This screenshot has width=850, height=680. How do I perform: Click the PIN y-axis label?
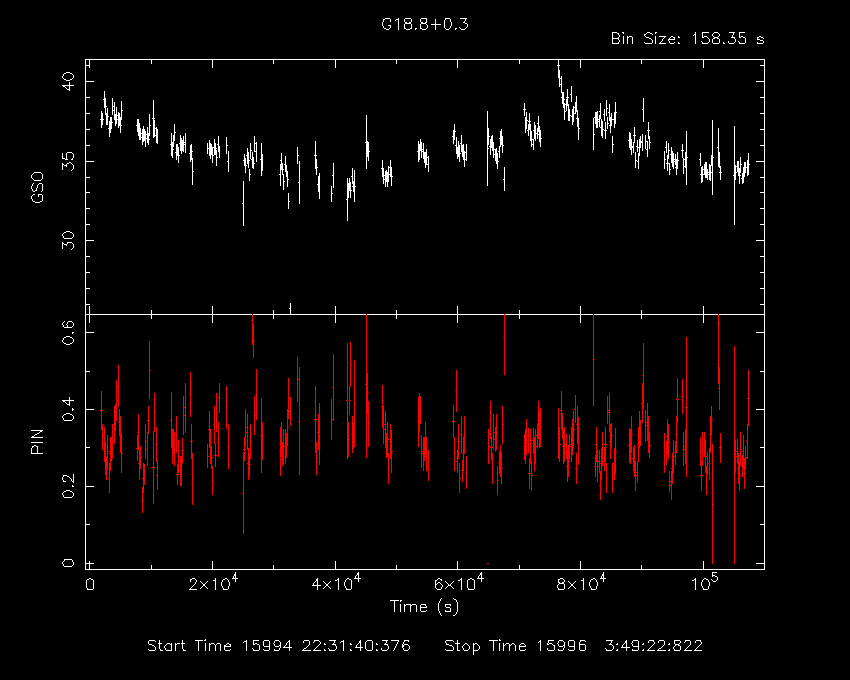pos(37,442)
